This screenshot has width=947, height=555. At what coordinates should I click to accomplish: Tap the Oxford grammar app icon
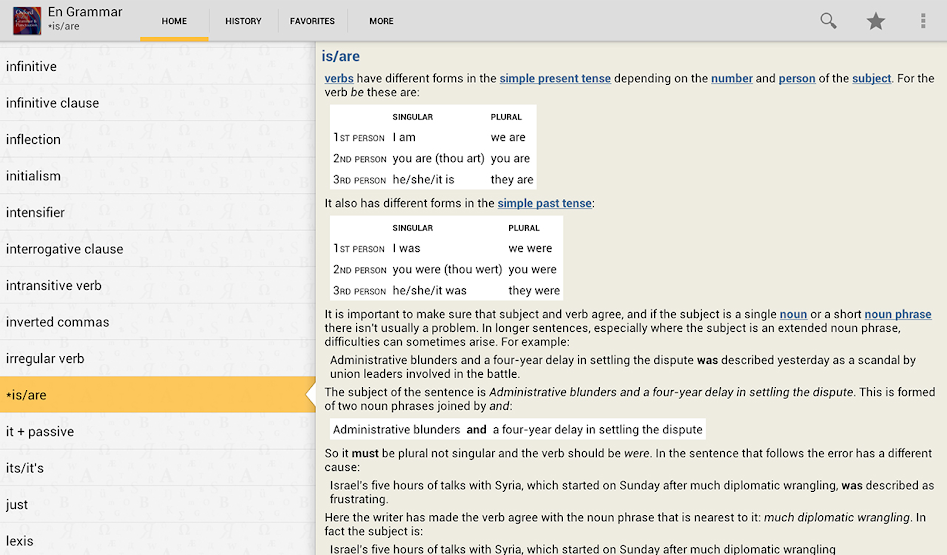27,20
